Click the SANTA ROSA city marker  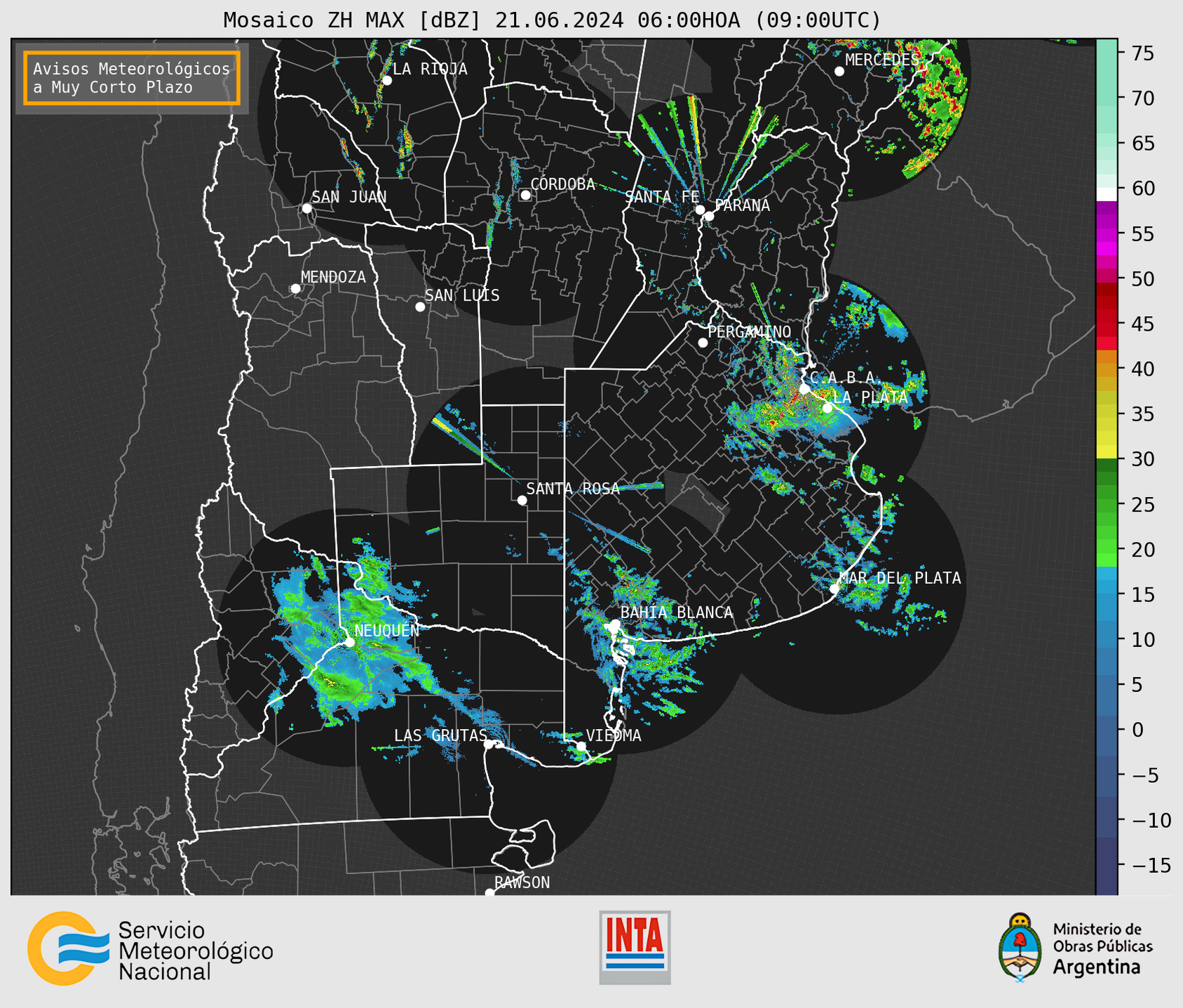[522, 500]
